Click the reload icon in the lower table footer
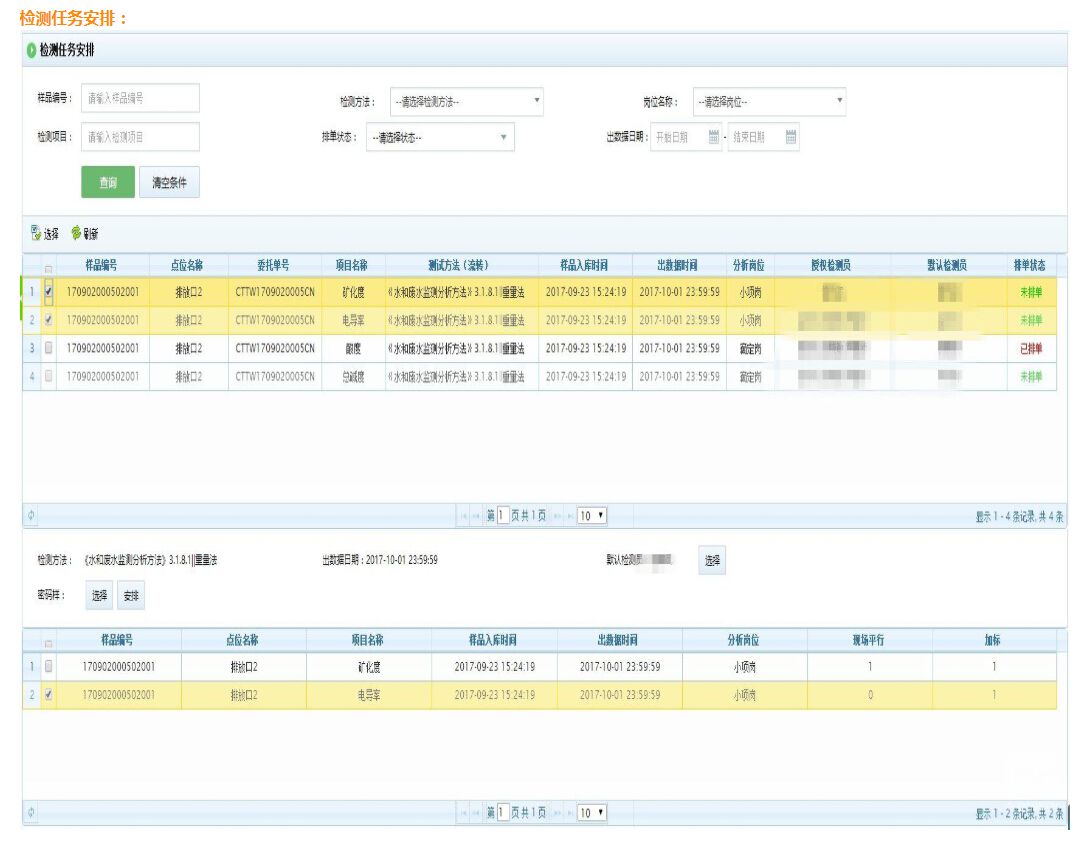1092x854 pixels. point(31,813)
